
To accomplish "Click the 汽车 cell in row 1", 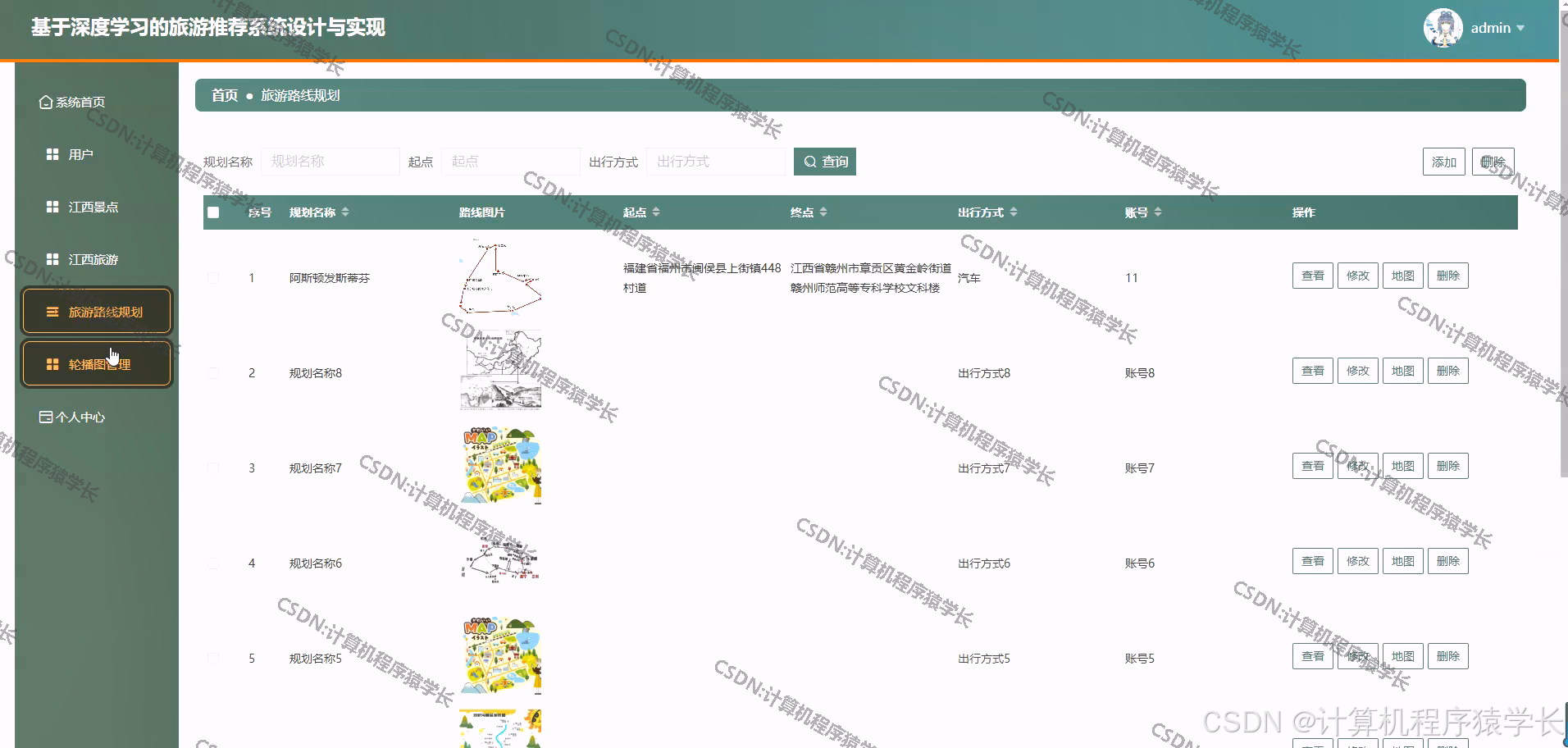I will click(969, 278).
